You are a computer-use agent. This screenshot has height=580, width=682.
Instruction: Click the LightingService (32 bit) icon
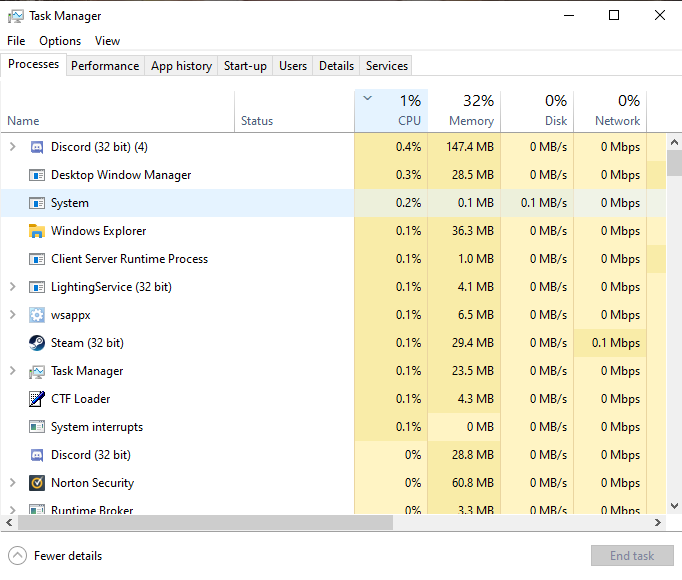pos(37,287)
